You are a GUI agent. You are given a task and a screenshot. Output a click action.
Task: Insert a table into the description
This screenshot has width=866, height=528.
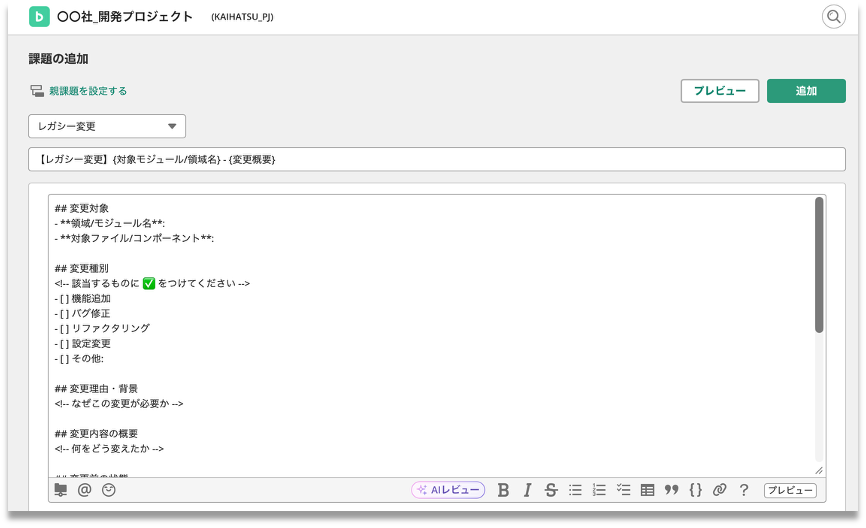(x=647, y=490)
